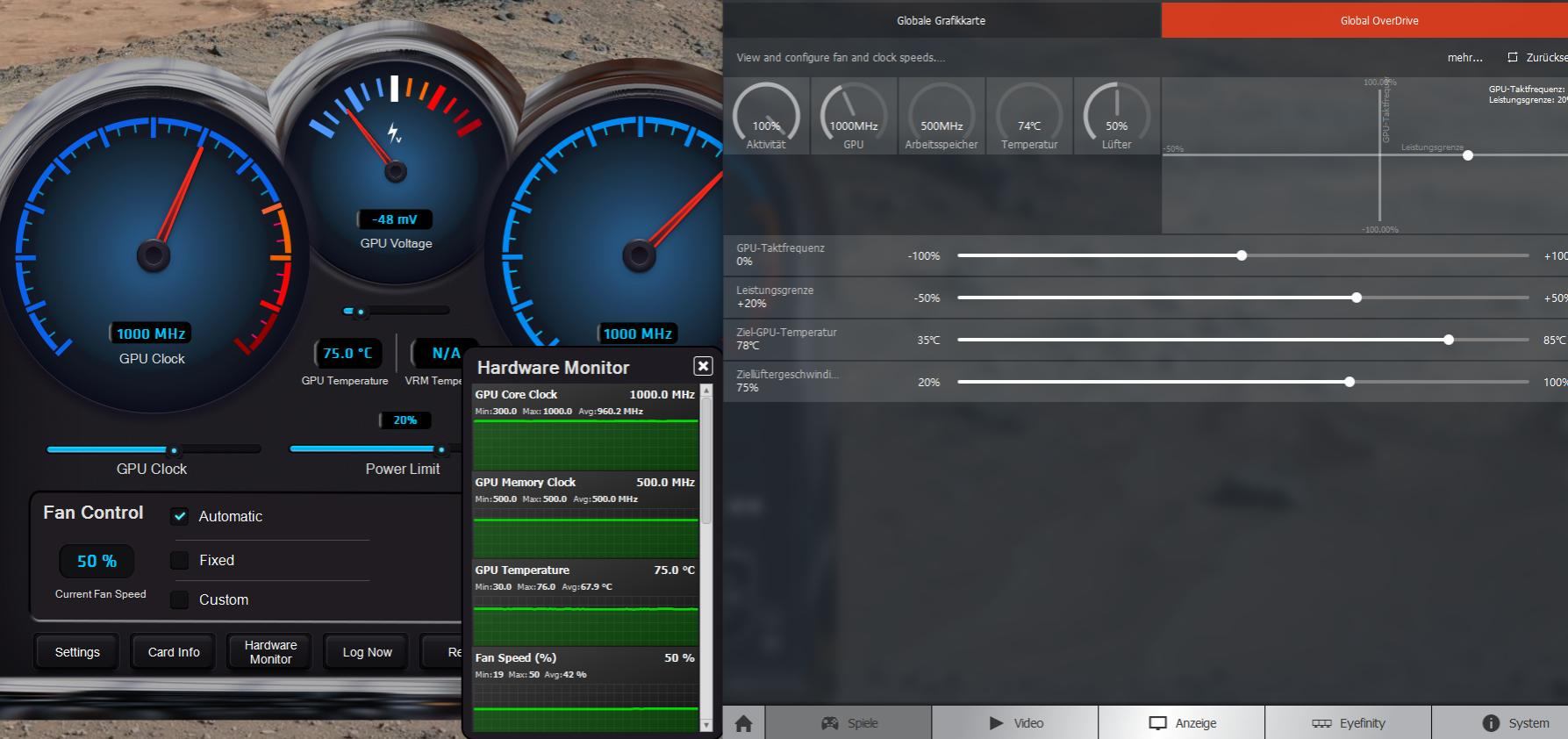Open the Card Info button
Viewport: 1568px width, 739px height.
click(174, 652)
